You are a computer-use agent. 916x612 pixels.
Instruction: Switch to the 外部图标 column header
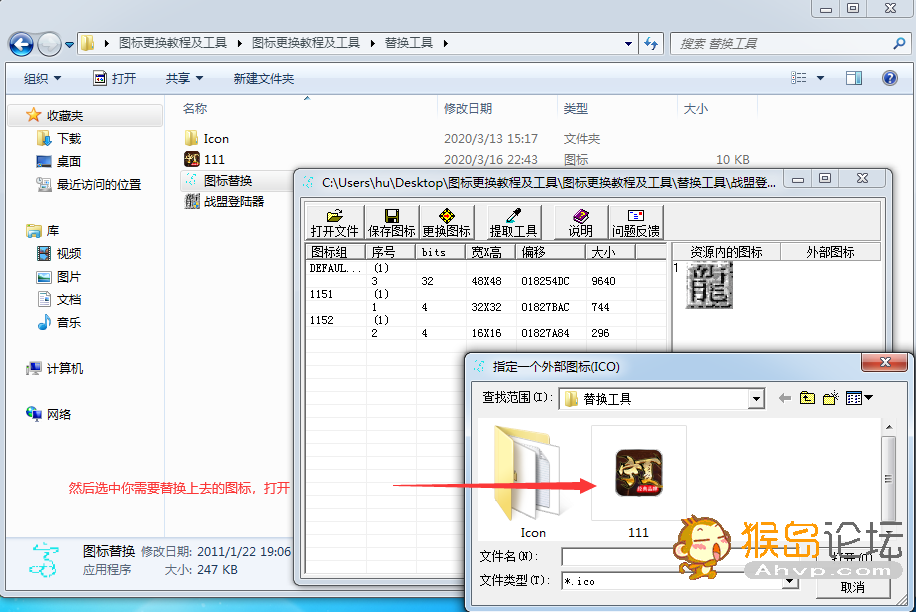point(830,252)
